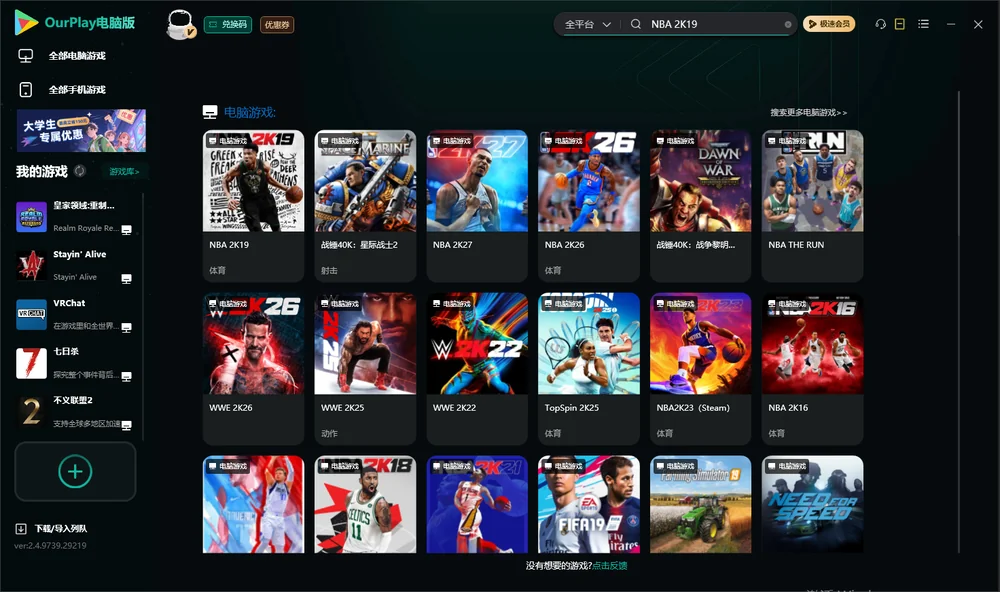Click the PC badge on VRChat row
Viewport: 1000px width, 592px height.
coord(126,327)
